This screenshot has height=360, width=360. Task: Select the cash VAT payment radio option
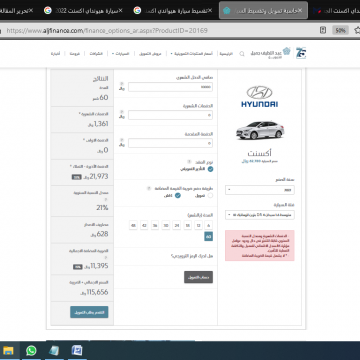coord(178,196)
